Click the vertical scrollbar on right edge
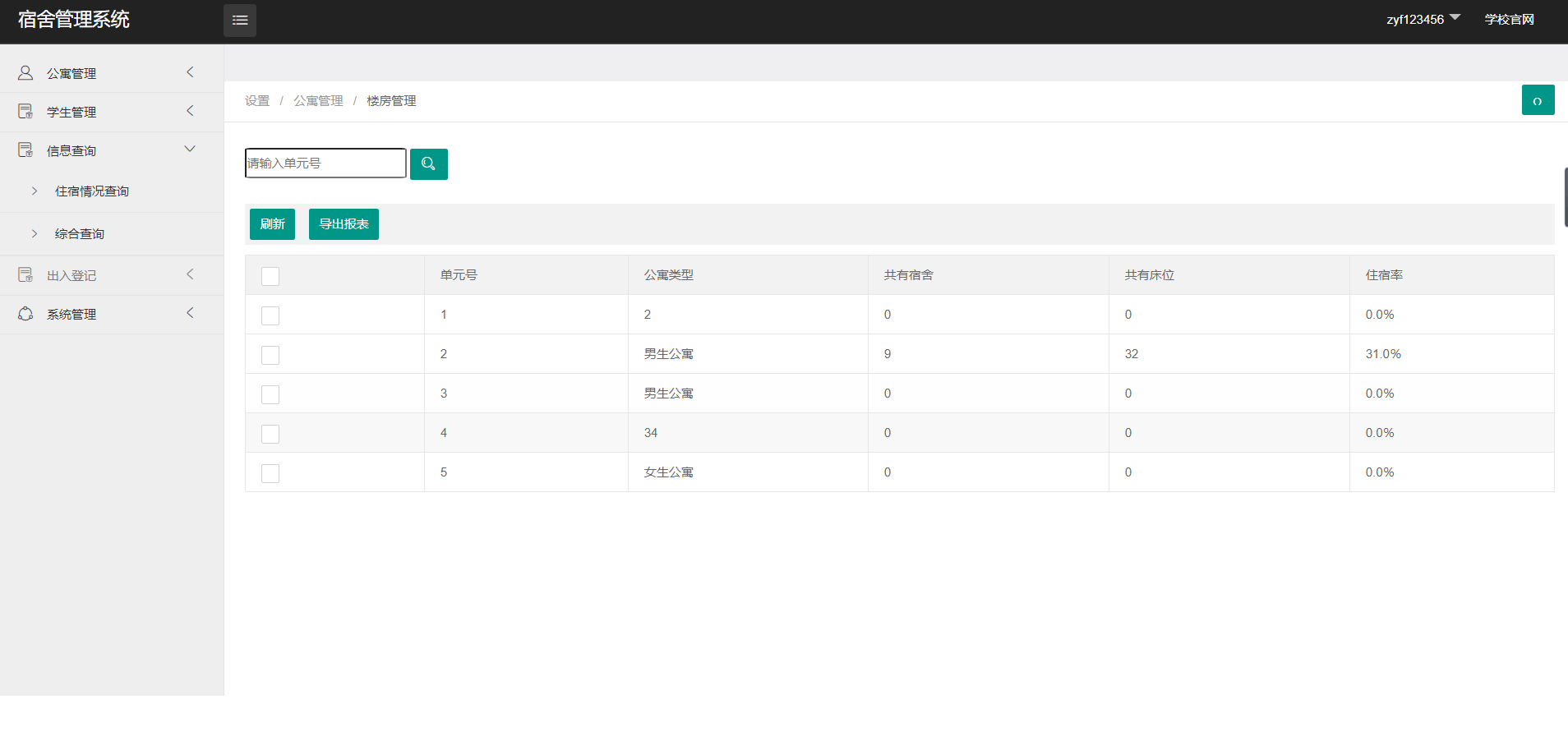This screenshot has height=732, width=1568. (x=1566, y=197)
